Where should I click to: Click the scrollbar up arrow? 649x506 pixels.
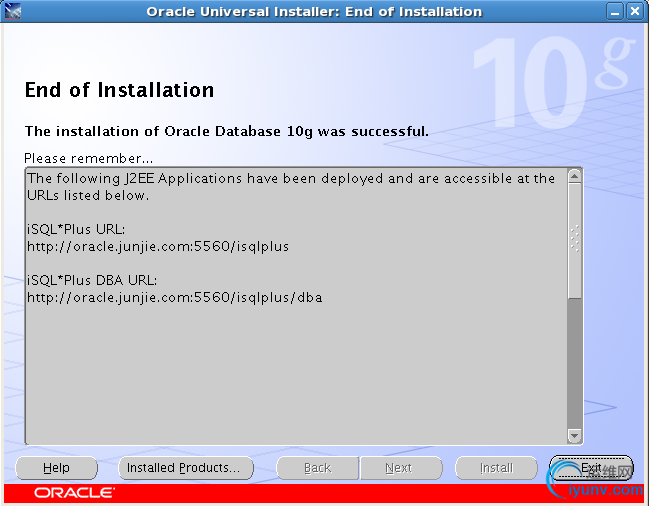pyautogui.click(x=574, y=177)
